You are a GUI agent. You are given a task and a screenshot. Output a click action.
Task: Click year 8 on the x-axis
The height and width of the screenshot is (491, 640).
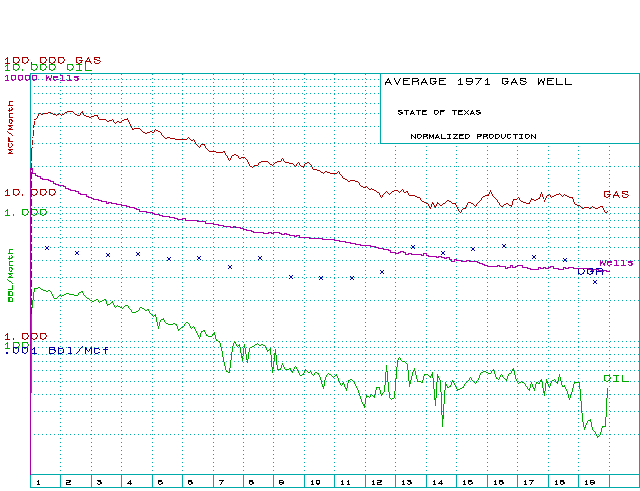[x=251, y=481]
